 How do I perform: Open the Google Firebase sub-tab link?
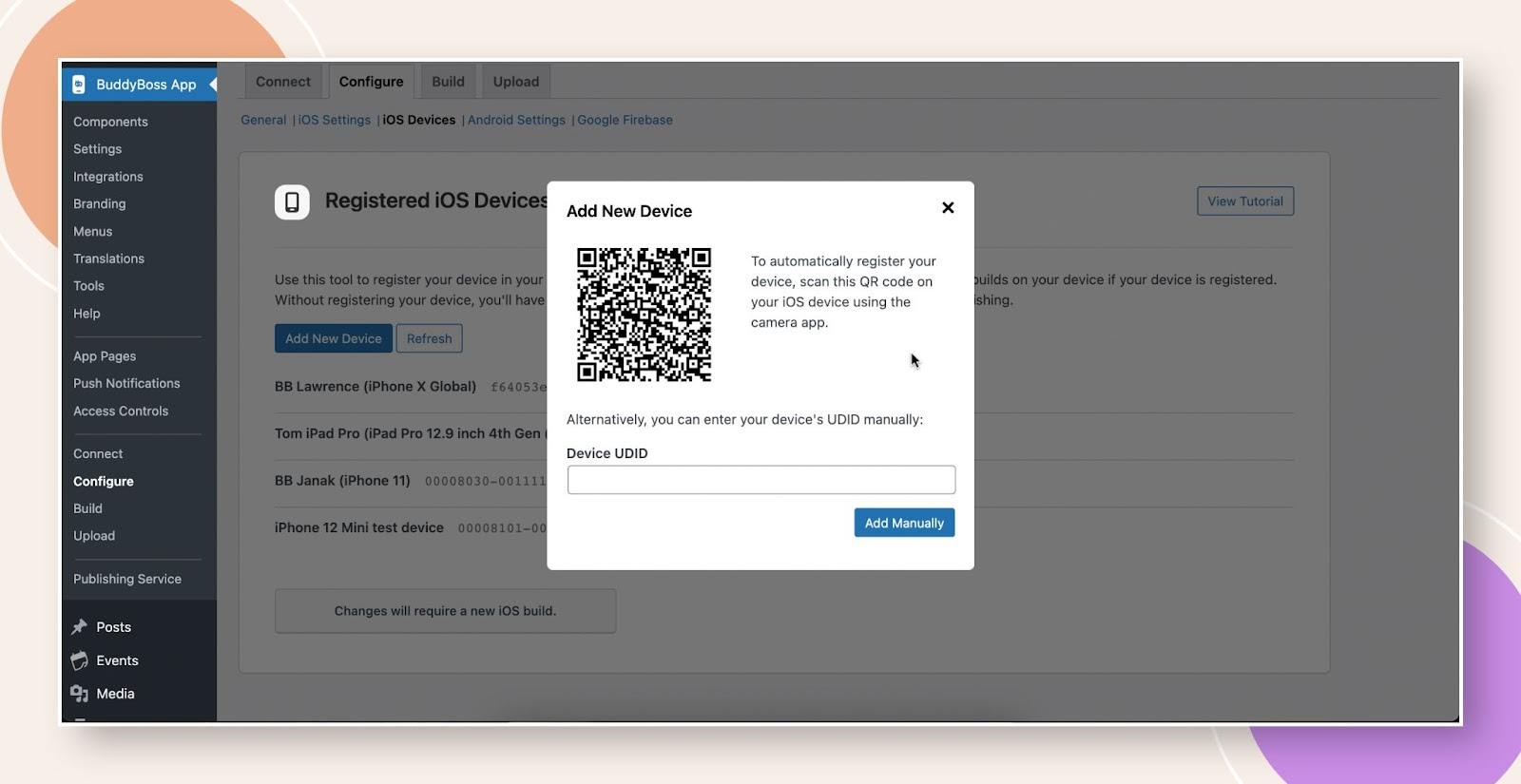coord(625,120)
